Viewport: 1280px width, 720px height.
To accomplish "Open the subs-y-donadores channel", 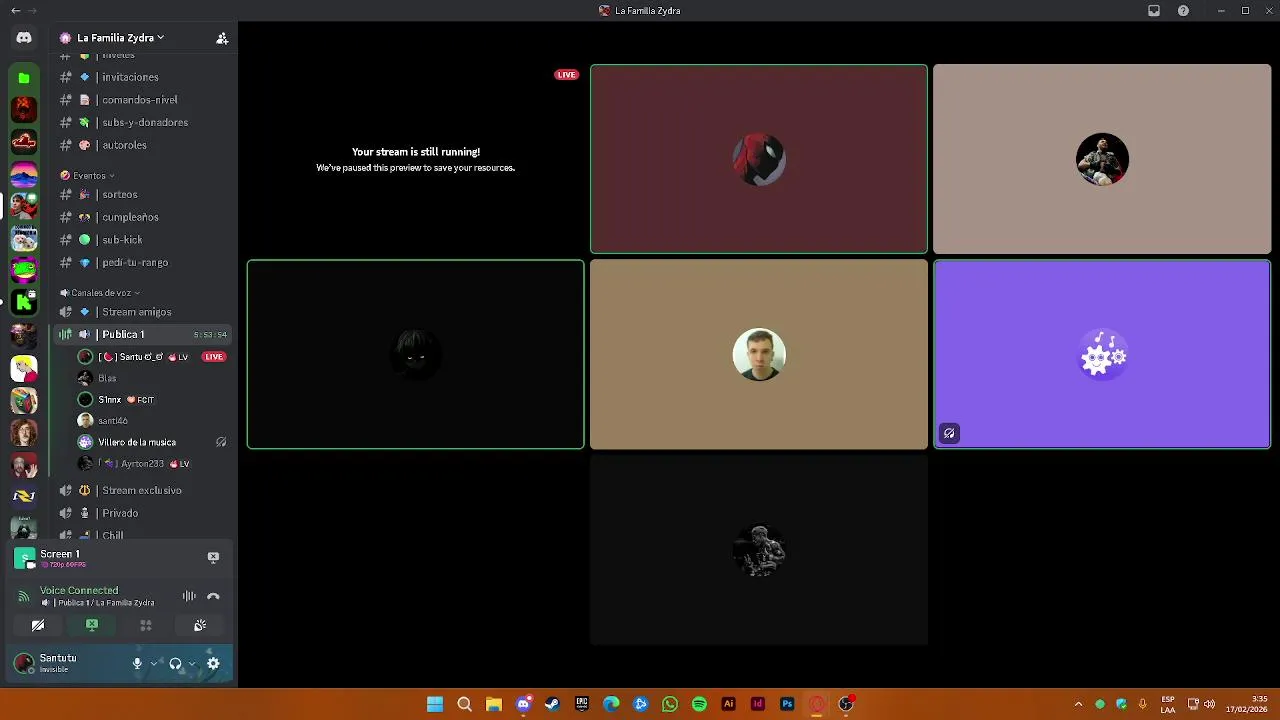I will 144,122.
